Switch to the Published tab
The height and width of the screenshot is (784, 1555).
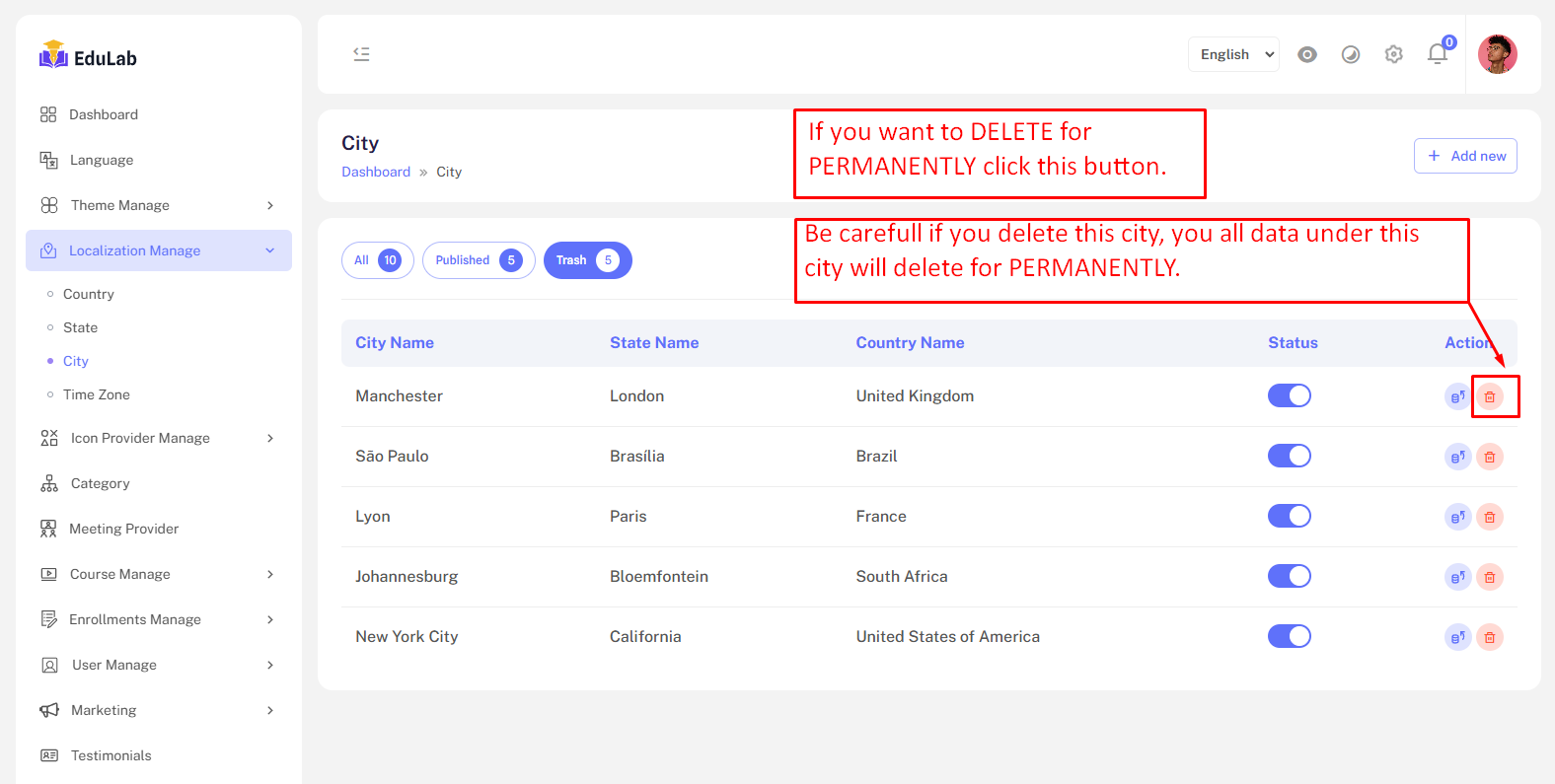coord(478,260)
